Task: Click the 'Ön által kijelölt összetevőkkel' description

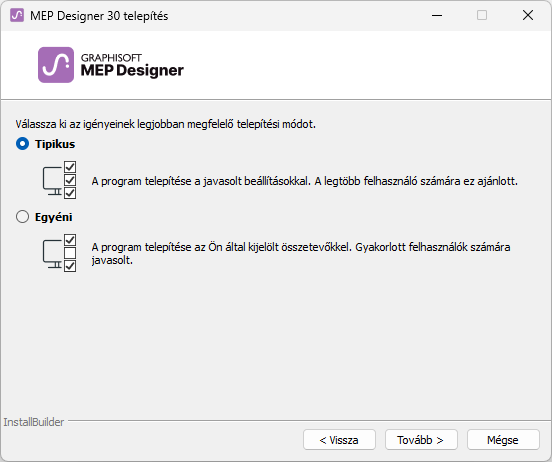Action: coord(301,254)
